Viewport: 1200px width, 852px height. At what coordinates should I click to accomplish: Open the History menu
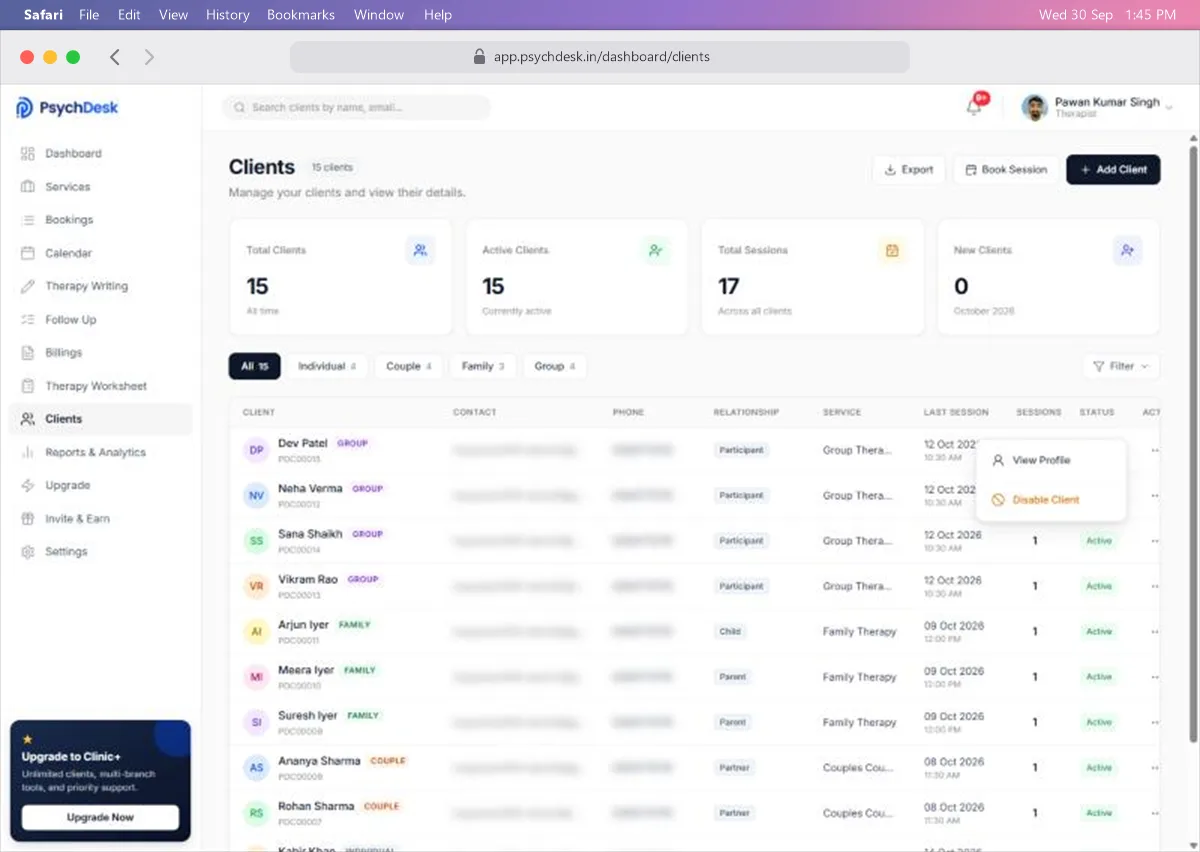tap(227, 15)
